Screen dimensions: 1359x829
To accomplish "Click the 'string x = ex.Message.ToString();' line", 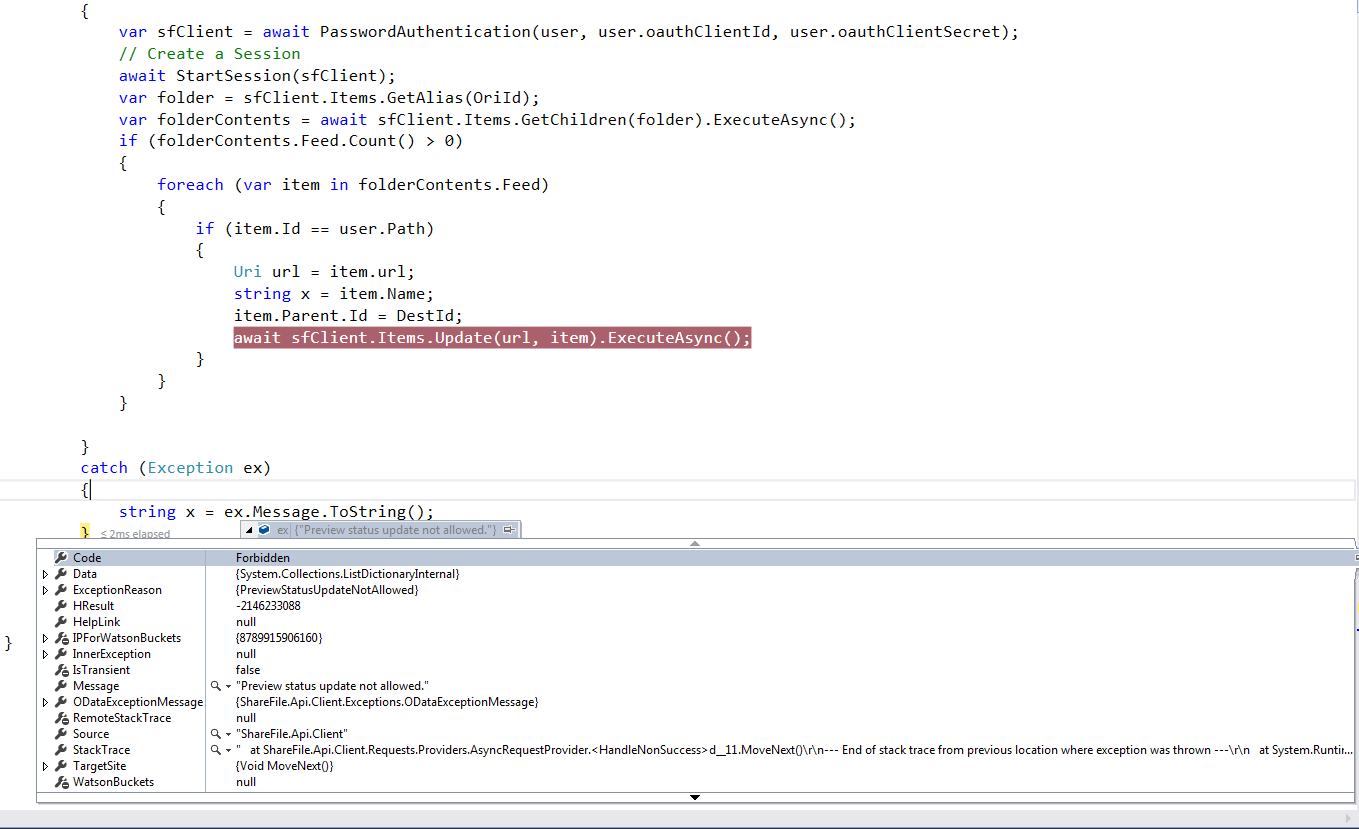I will (x=277, y=512).
